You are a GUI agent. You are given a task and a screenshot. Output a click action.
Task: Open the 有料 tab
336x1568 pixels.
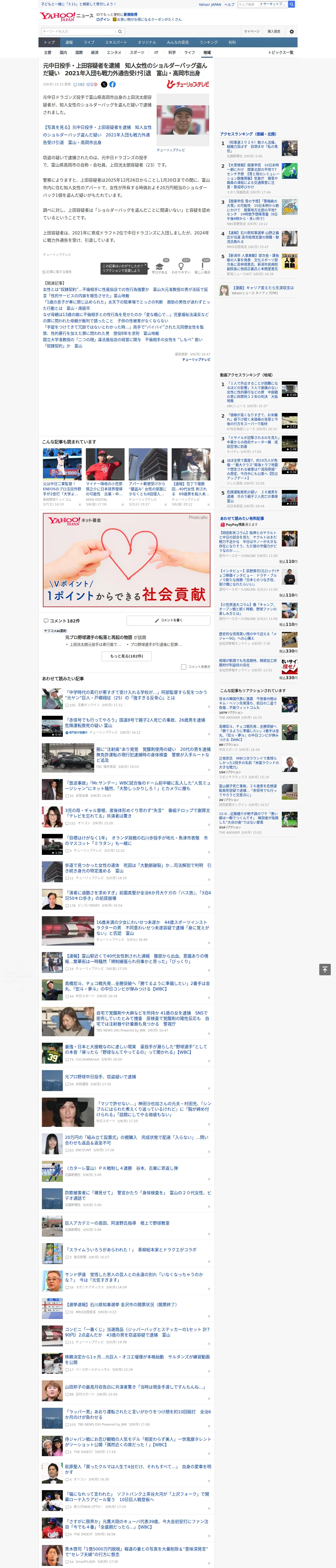(x=232, y=43)
